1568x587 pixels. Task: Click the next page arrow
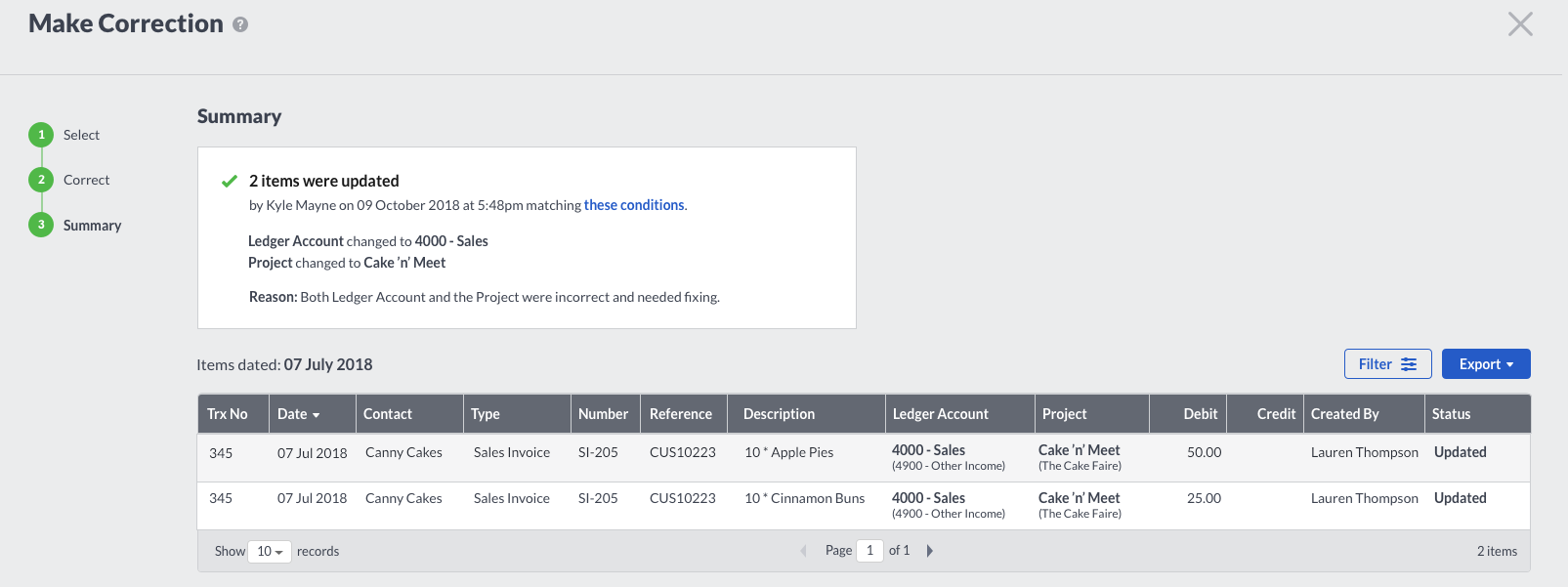pyautogui.click(x=929, y=551)
